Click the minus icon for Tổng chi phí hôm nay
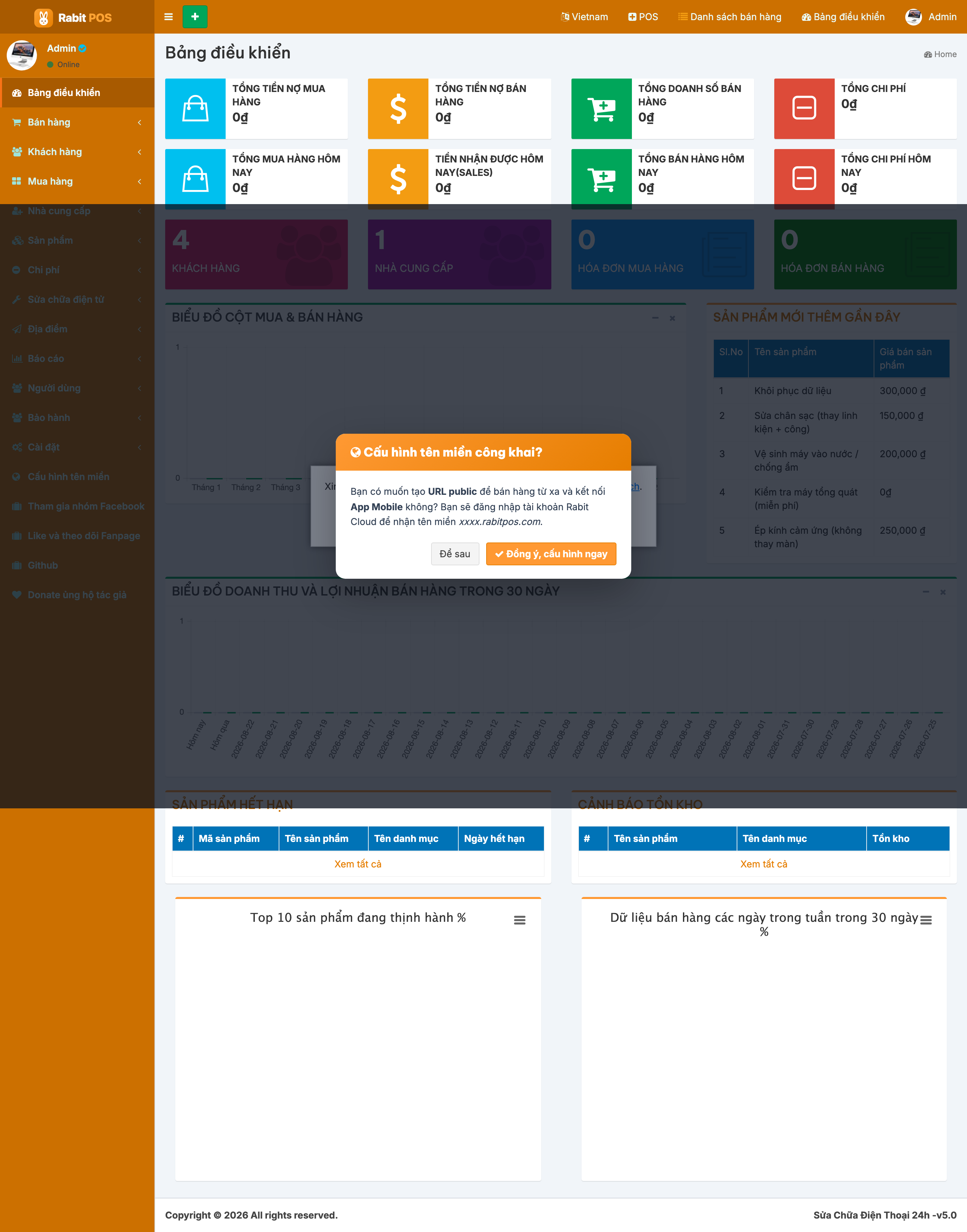Screen dimensions: 967x1232 click(804, 179)
